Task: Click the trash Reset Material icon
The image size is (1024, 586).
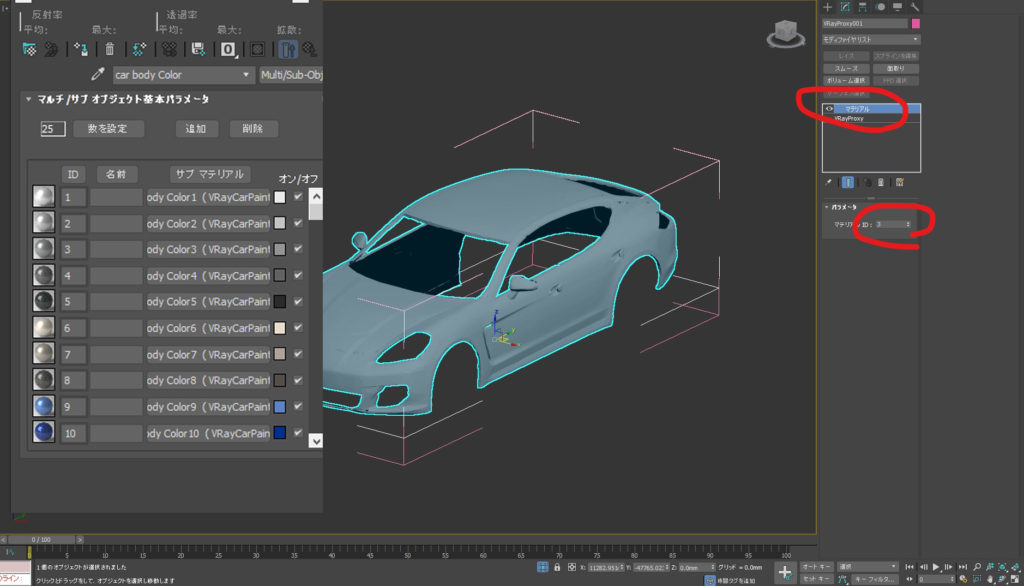Action: point(109,49)
